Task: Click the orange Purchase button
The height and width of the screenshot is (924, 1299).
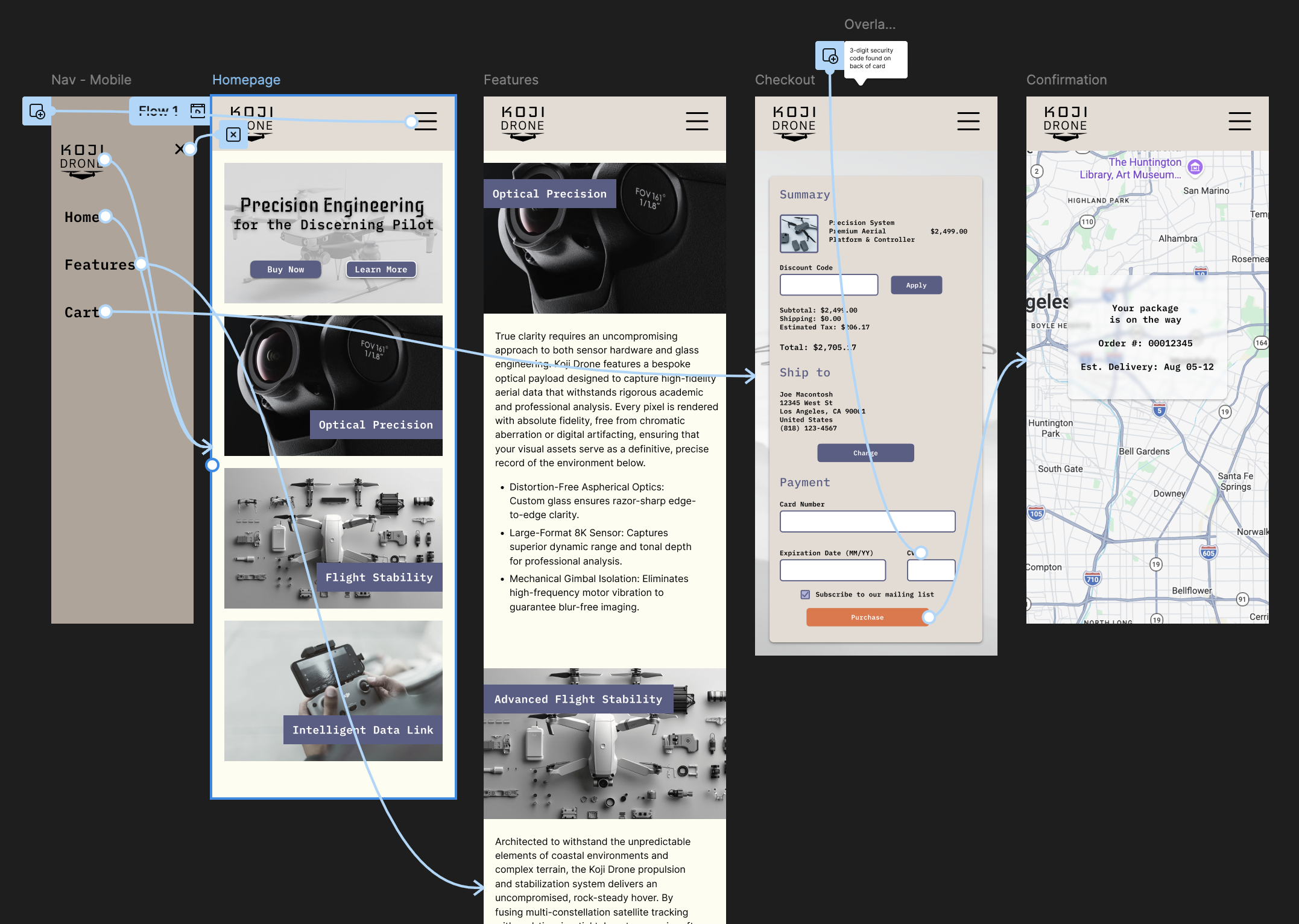Action: pos(867,617)
